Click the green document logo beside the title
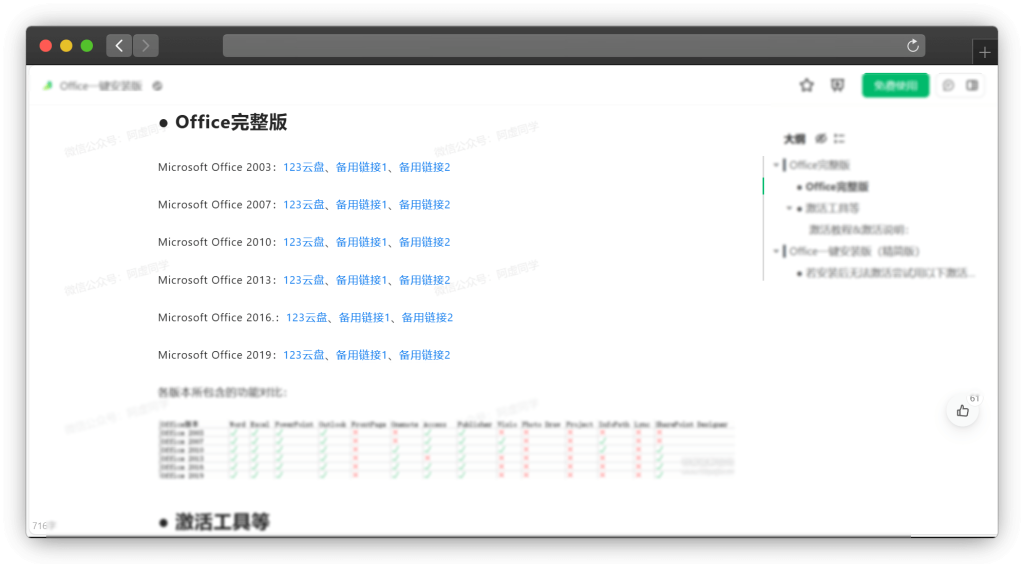 tap(48, 86)
